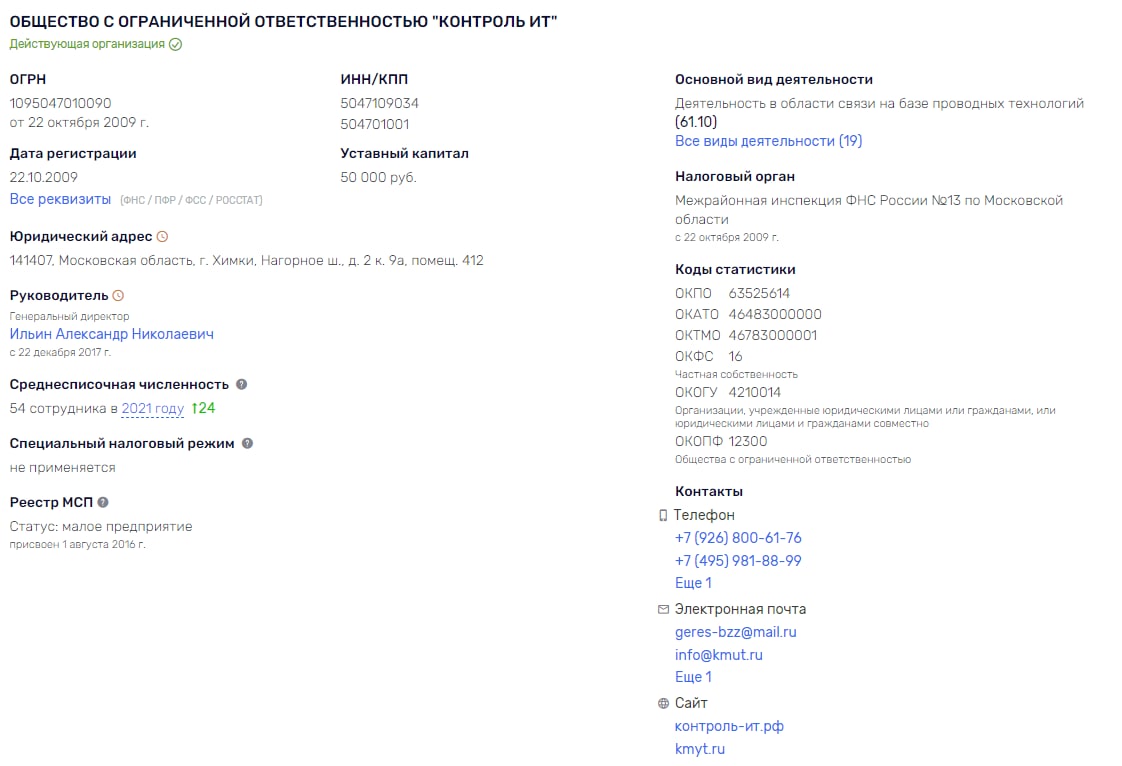Click the question icon beside Реестр МСП
The width and height of the screenshot is (1122, 766).
tap(103, 503)
